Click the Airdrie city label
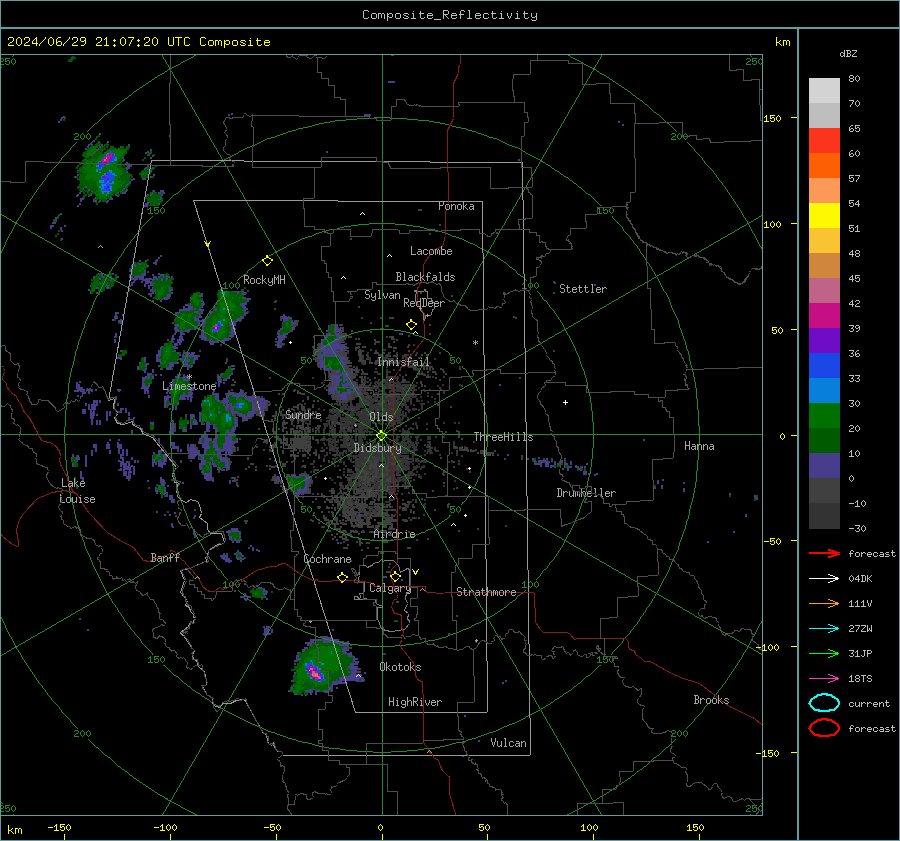This screenshot has height=841, width=900. 394,534
